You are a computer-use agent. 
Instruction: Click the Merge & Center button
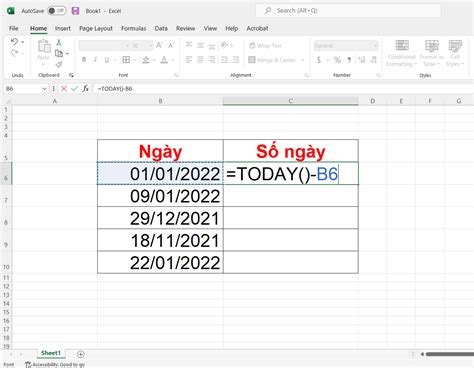272,60
